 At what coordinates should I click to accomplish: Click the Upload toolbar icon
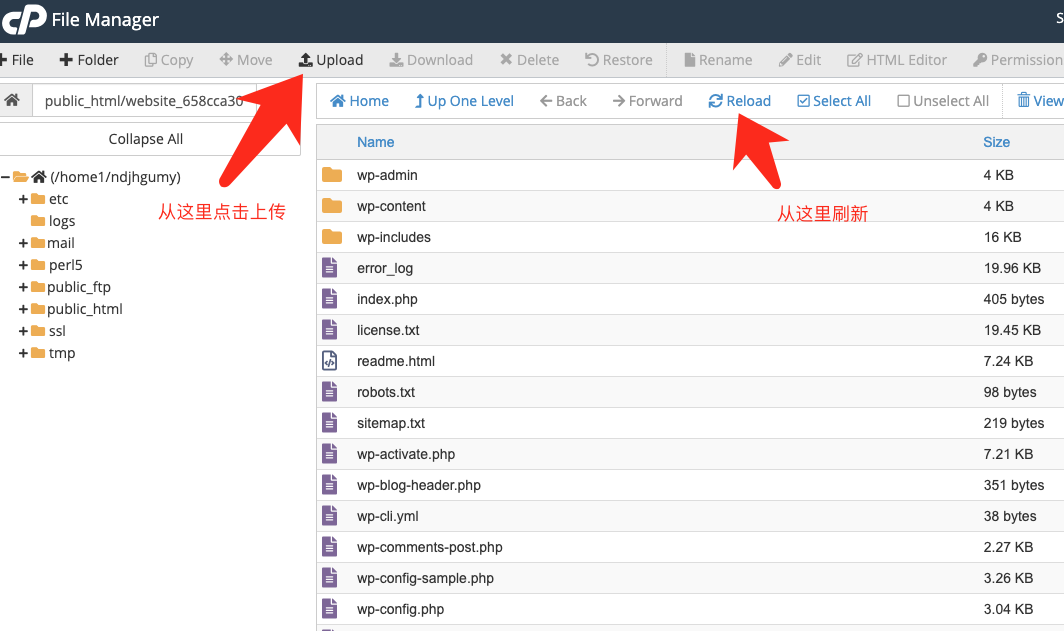click(306, 60)
